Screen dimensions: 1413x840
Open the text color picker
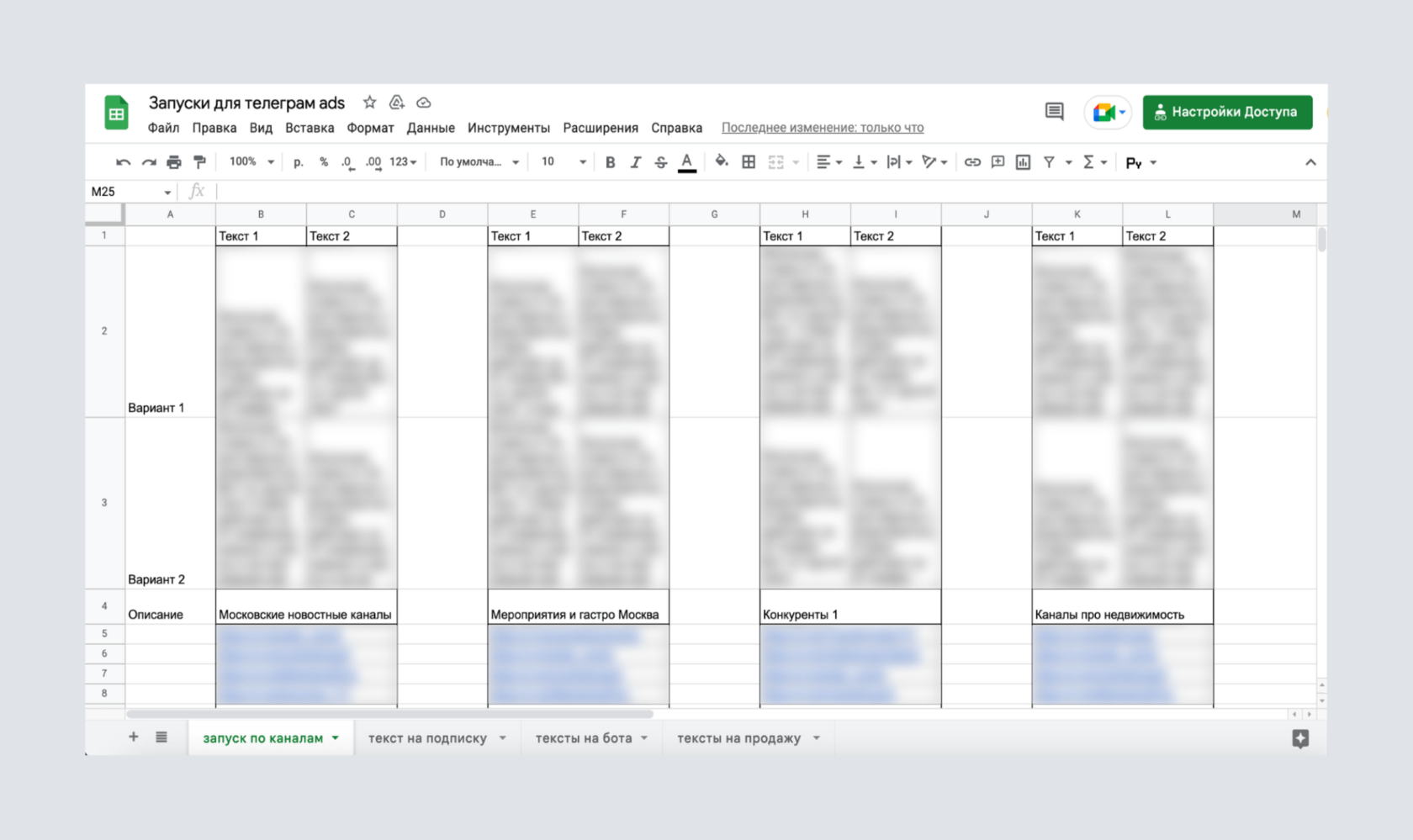pyautogui.click(x=687, y=162)
